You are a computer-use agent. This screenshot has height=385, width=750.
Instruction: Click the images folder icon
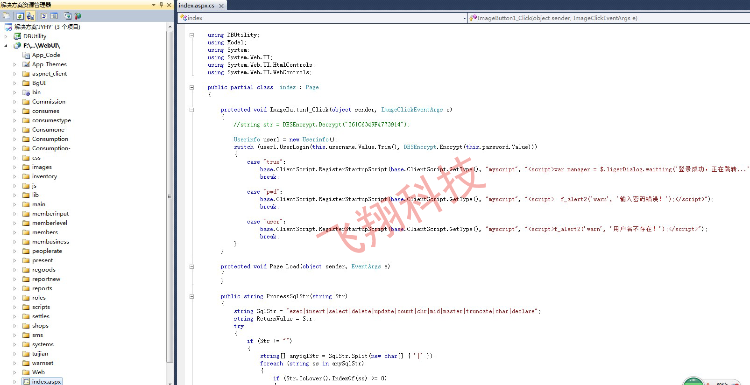26,167
